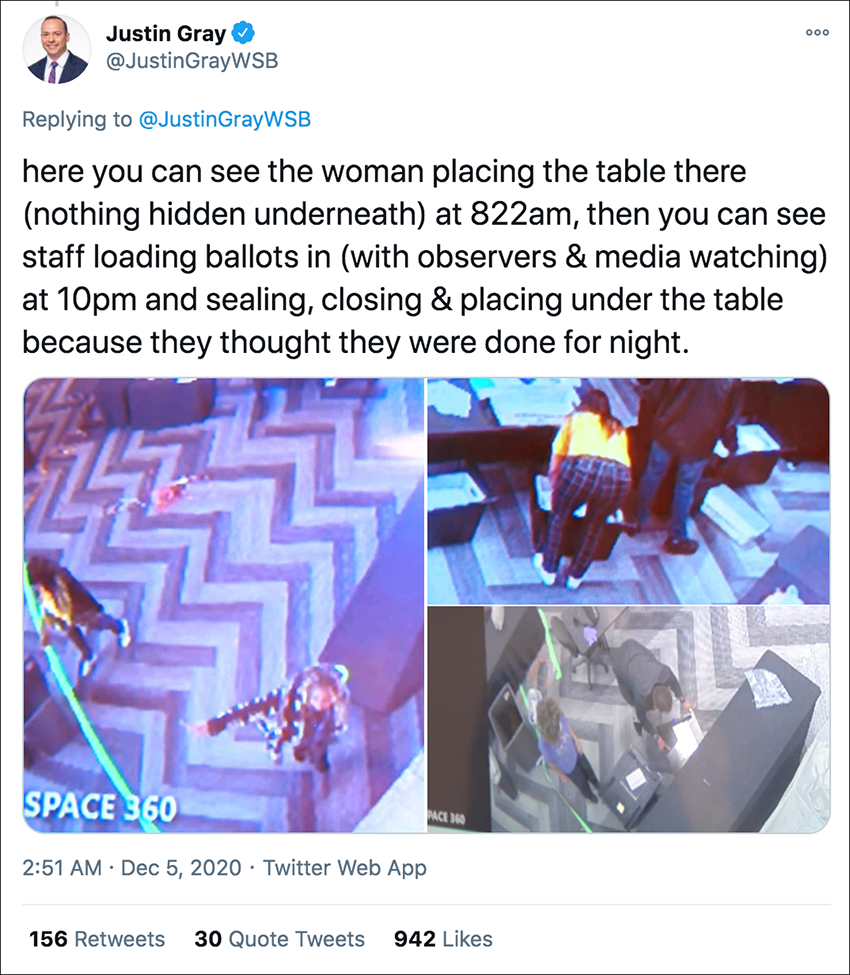Open the three-dot more options menu
The height and width of the screenshot is (975, 850).
(817, 32)
